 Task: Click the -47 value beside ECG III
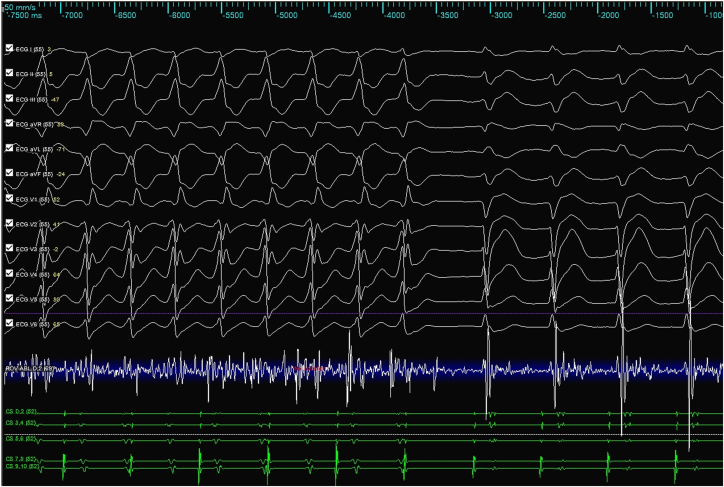coord(55,99)
